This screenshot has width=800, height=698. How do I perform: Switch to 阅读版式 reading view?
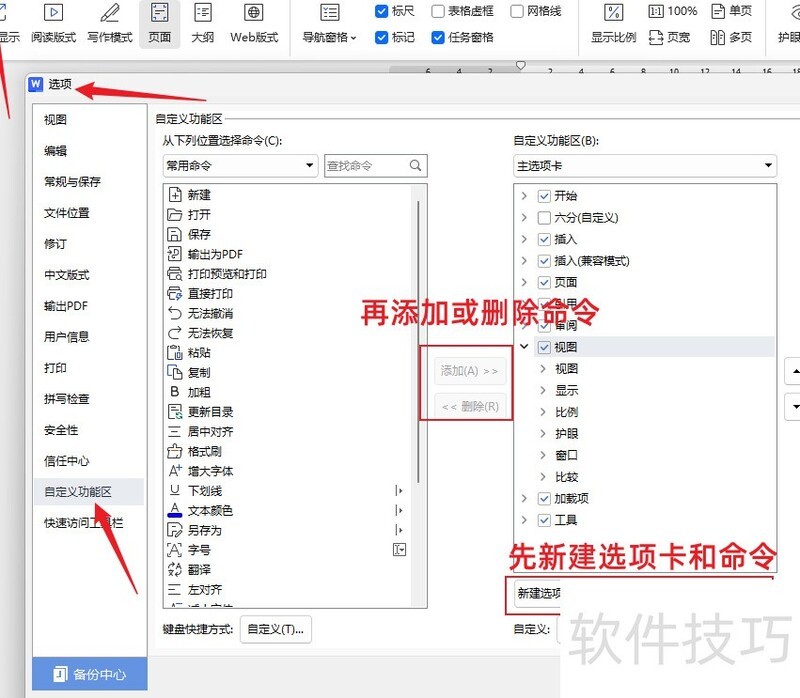click(54, 23)
